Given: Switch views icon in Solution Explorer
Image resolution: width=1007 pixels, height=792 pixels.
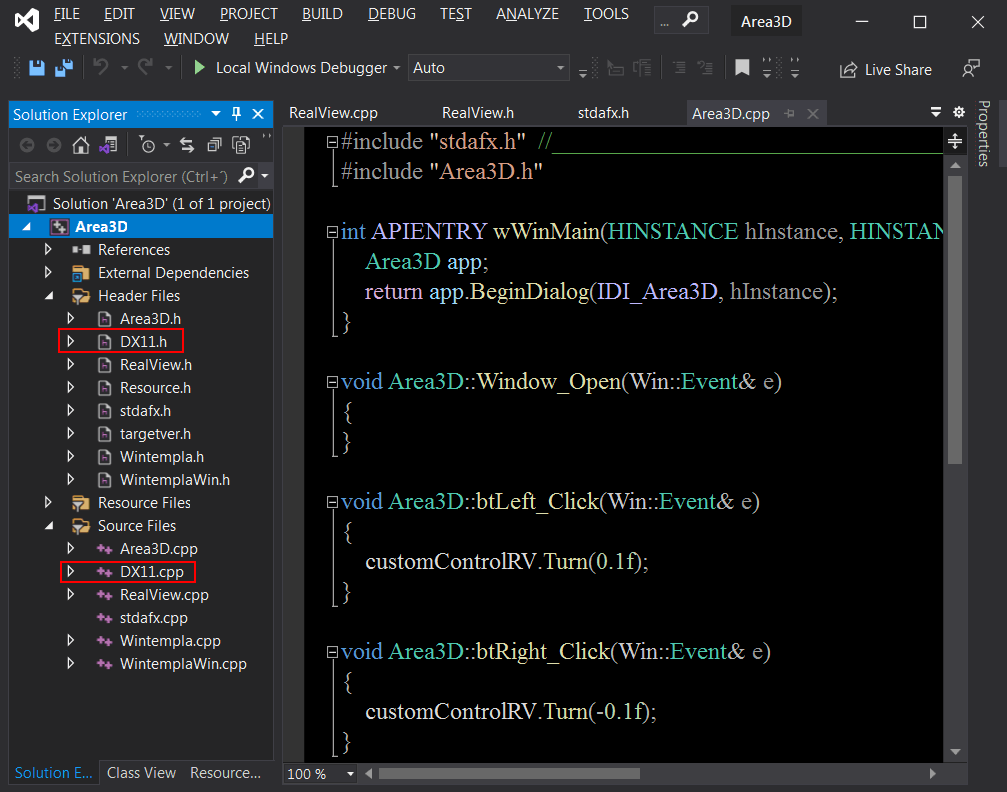Looking at the screenshot, I should pyautogui.click(x=108, y=145).
